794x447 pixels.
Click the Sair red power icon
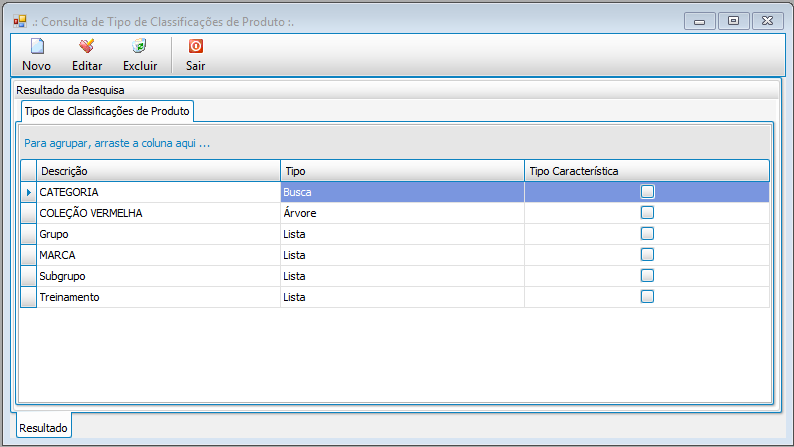click(195, 46)
